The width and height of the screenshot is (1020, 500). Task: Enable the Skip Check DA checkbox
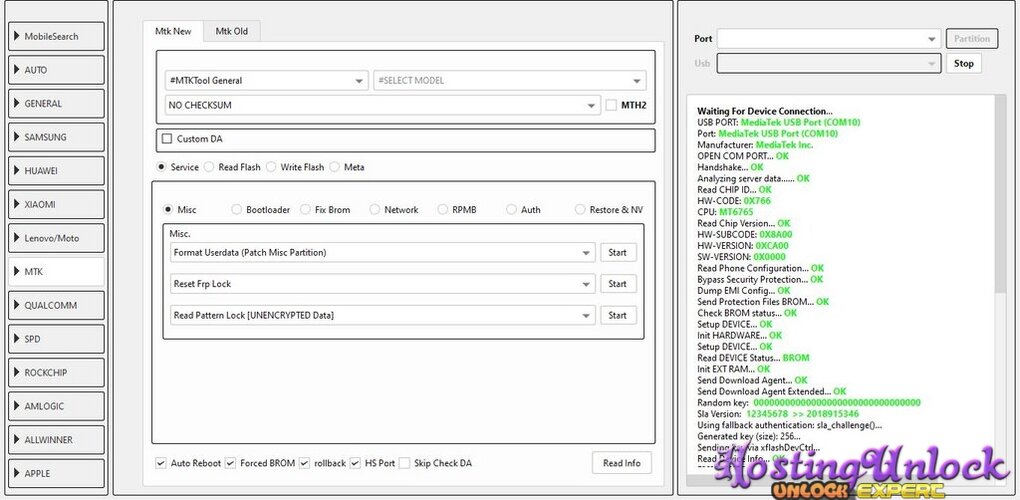pyautogui.click(x=404, y=464)
